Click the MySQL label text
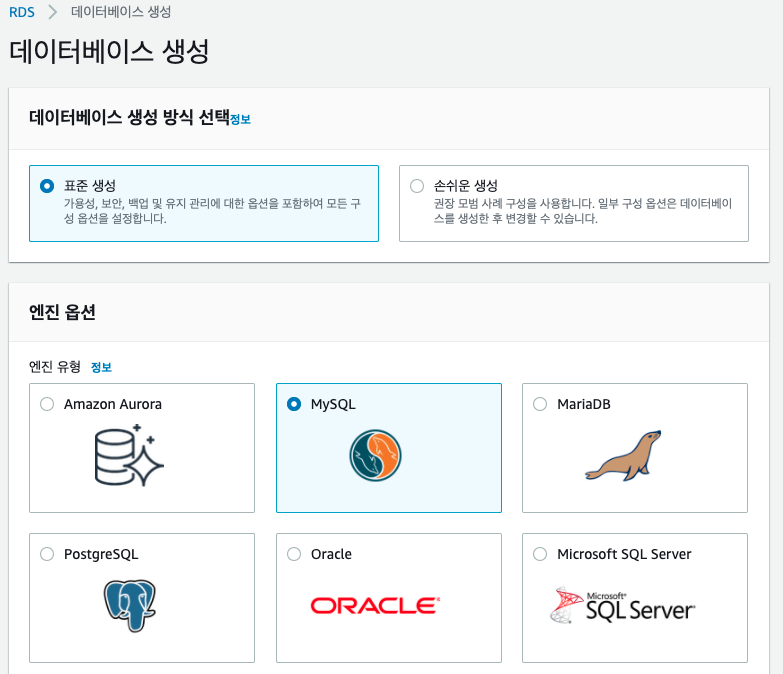 333,404
